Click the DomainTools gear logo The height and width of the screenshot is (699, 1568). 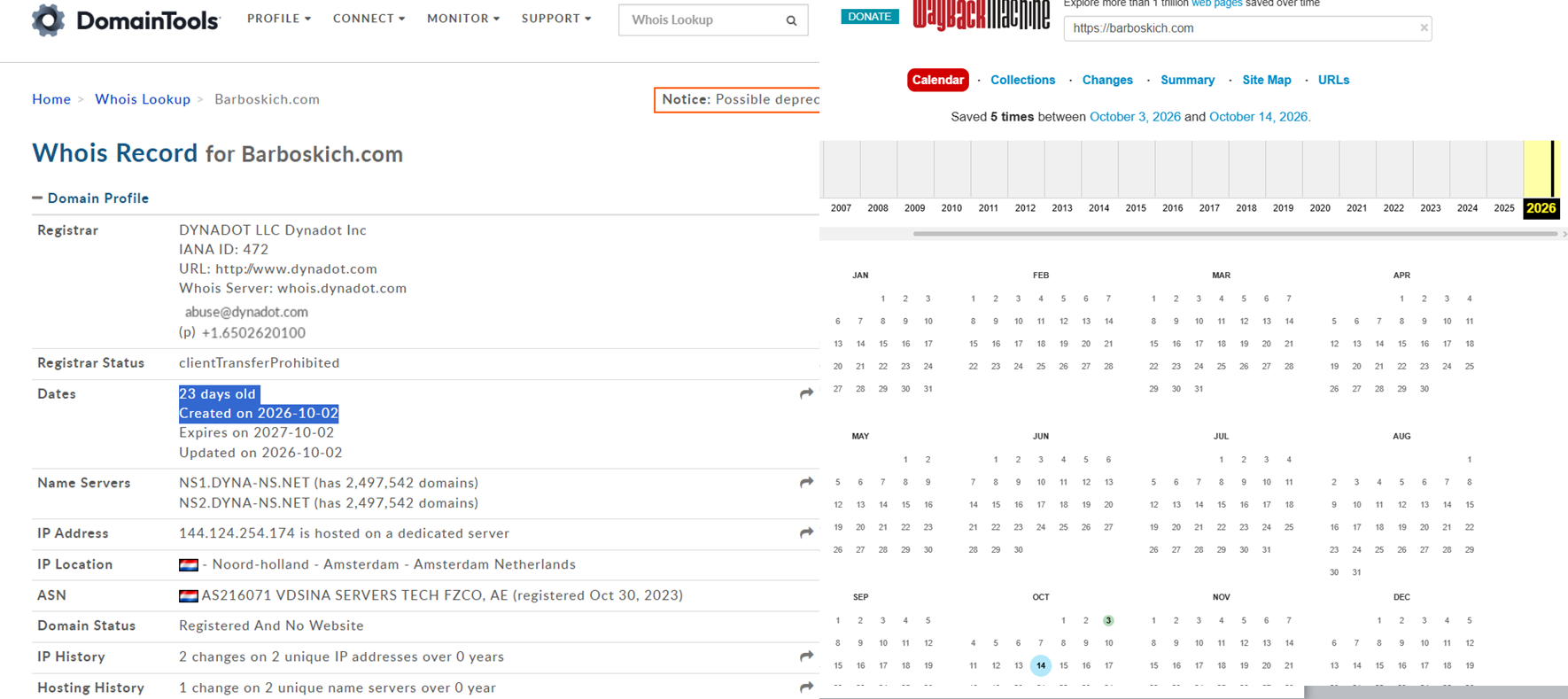pyautogui.click(x=49, y=19)
